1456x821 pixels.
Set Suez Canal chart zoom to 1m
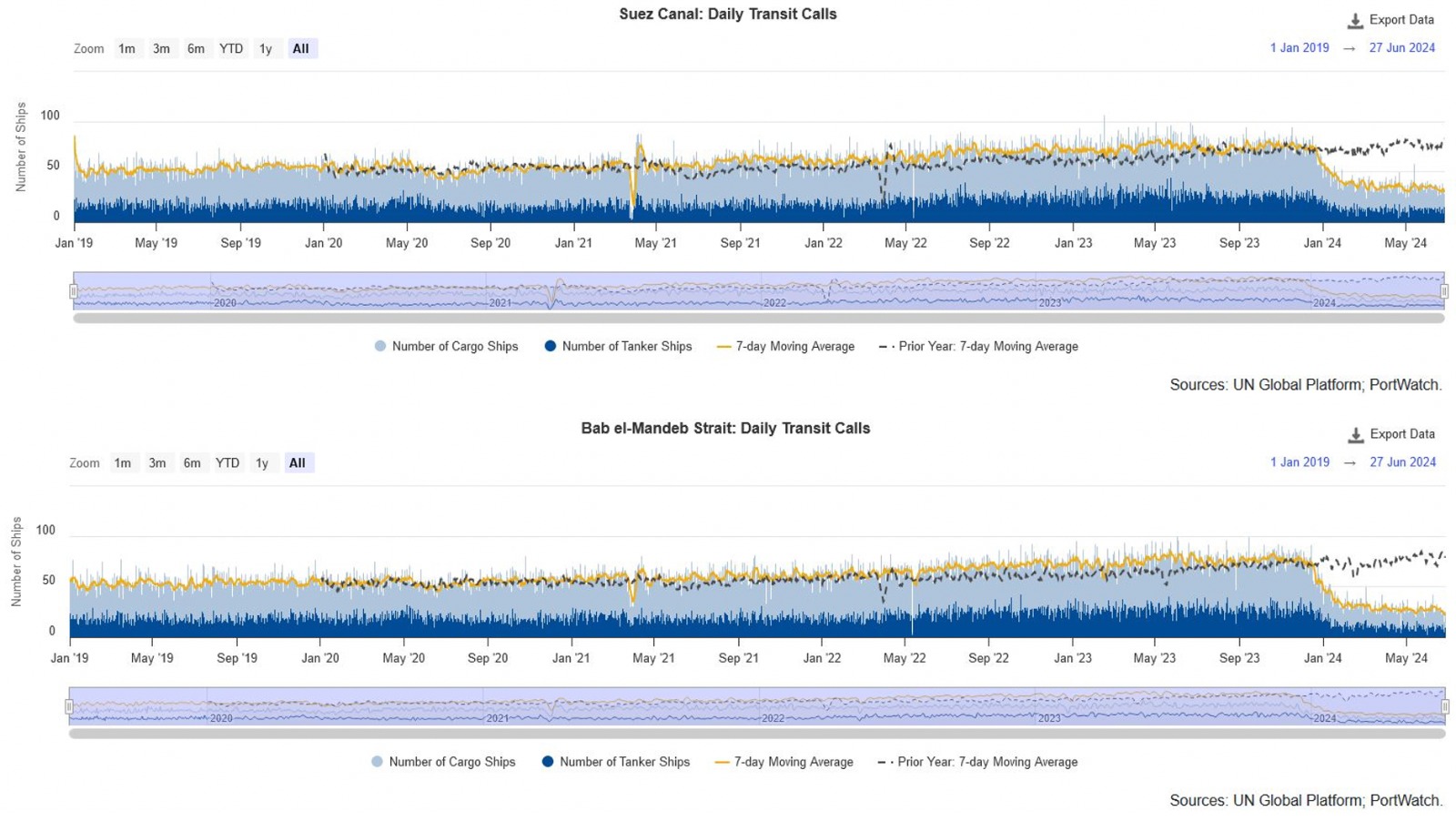point(126,49)
